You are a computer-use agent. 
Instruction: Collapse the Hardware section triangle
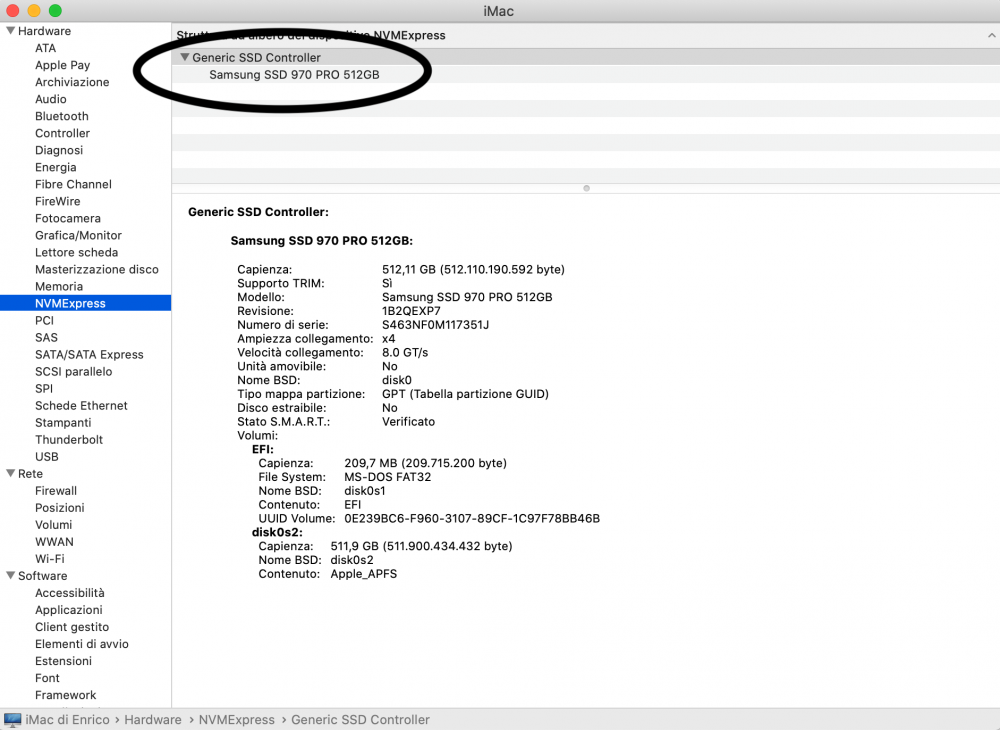pyautogui.click(x=10, y=31)
